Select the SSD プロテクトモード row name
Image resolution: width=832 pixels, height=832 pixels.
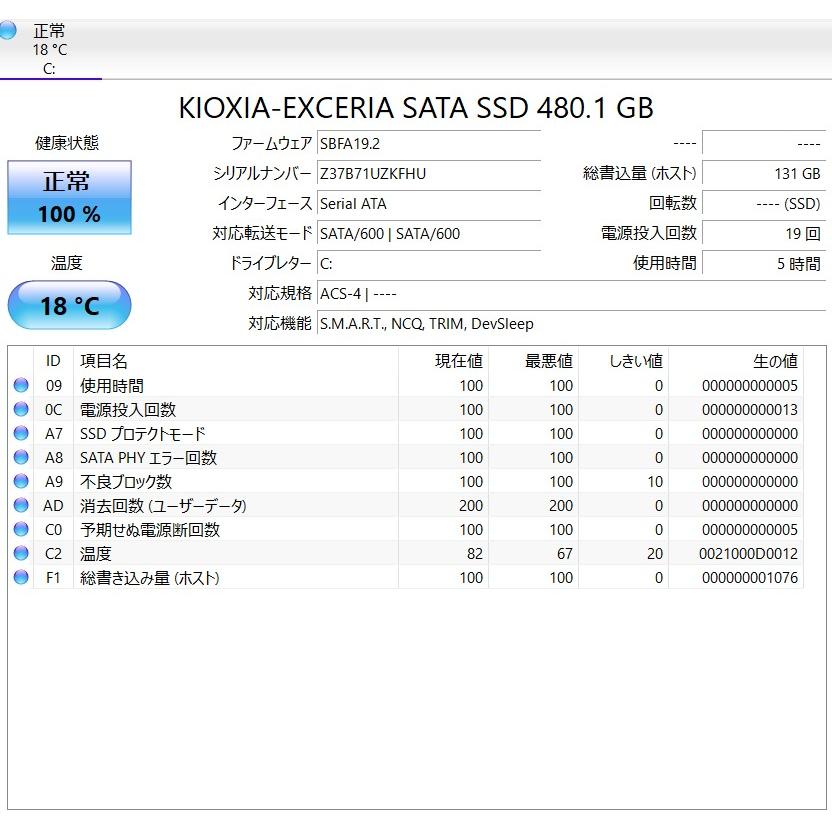tap(142, 434)
